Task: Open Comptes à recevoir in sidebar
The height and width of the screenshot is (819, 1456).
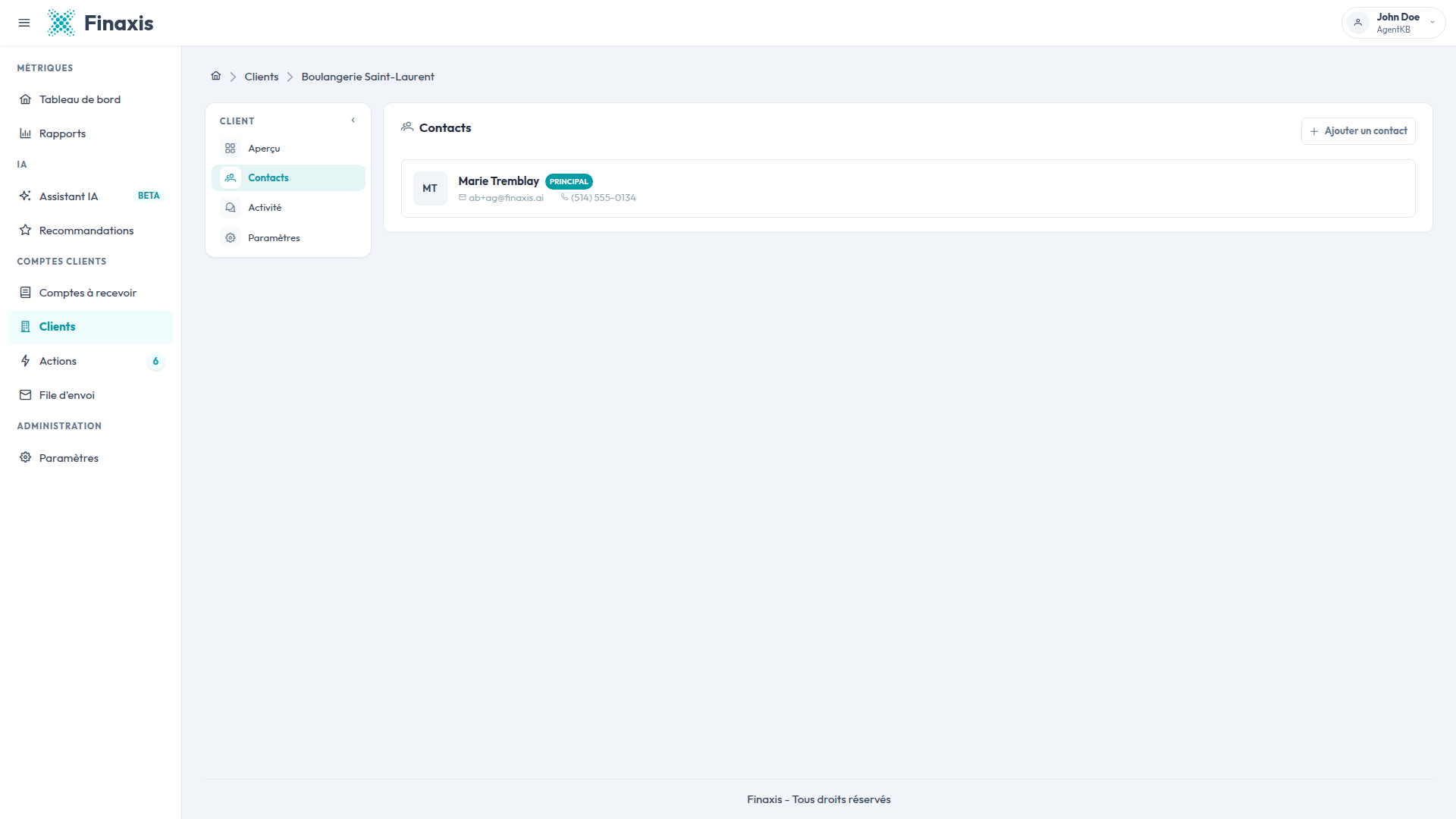Action: click(90, 292)
